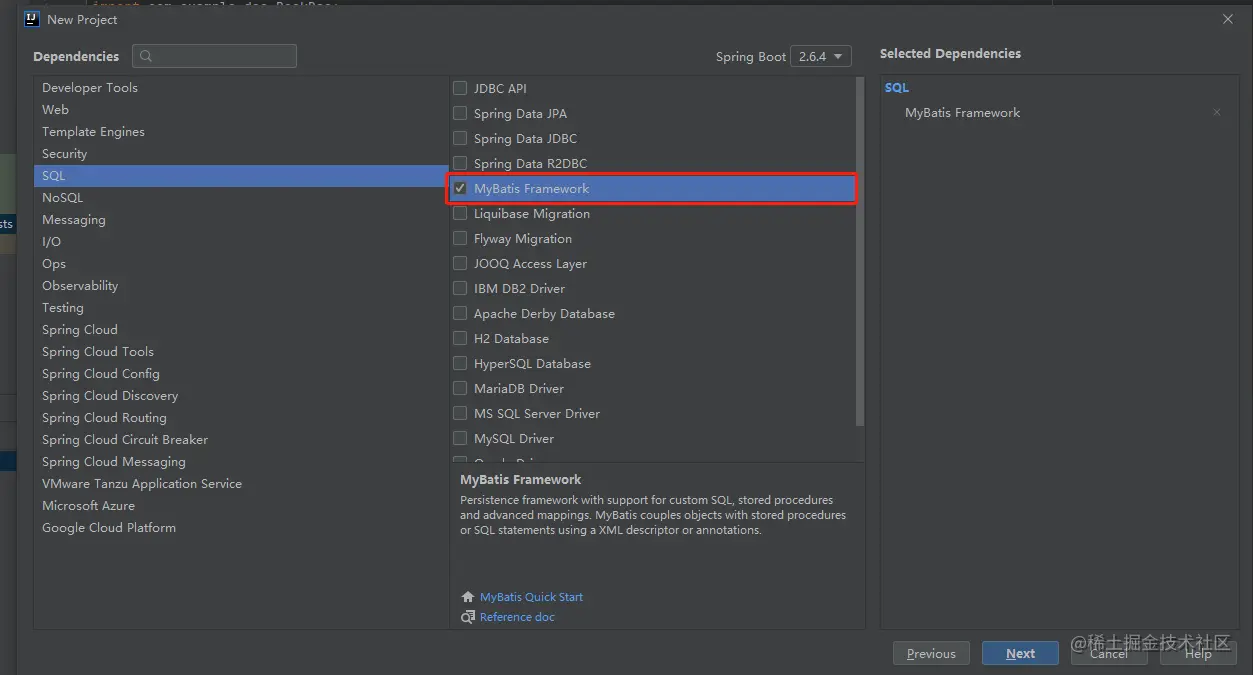Viewport: 1253px width, 675px height.
Task: Tick the H2 Database checkbox
Action: 460,339
